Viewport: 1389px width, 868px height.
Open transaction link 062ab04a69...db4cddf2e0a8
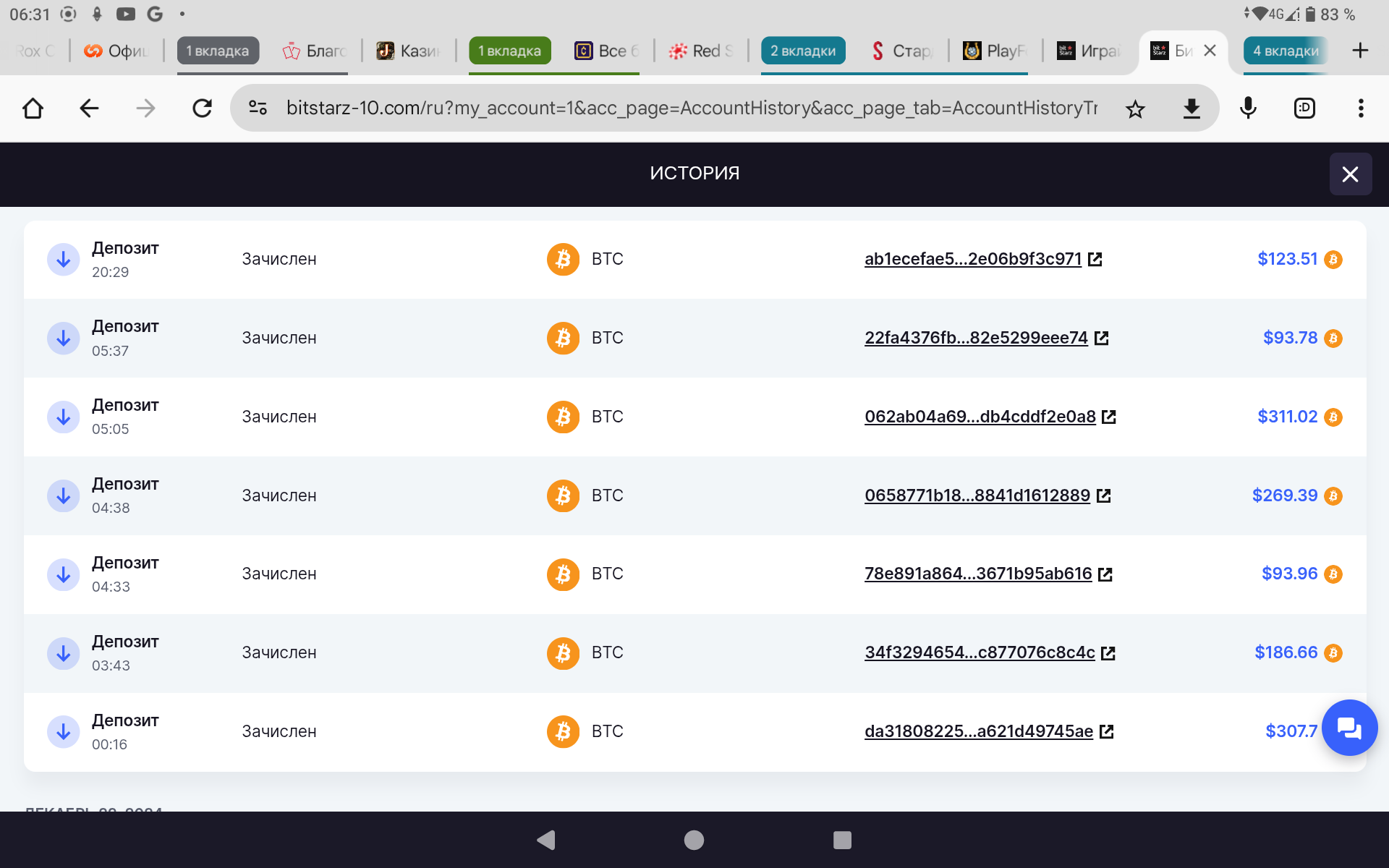click(980, 417)
